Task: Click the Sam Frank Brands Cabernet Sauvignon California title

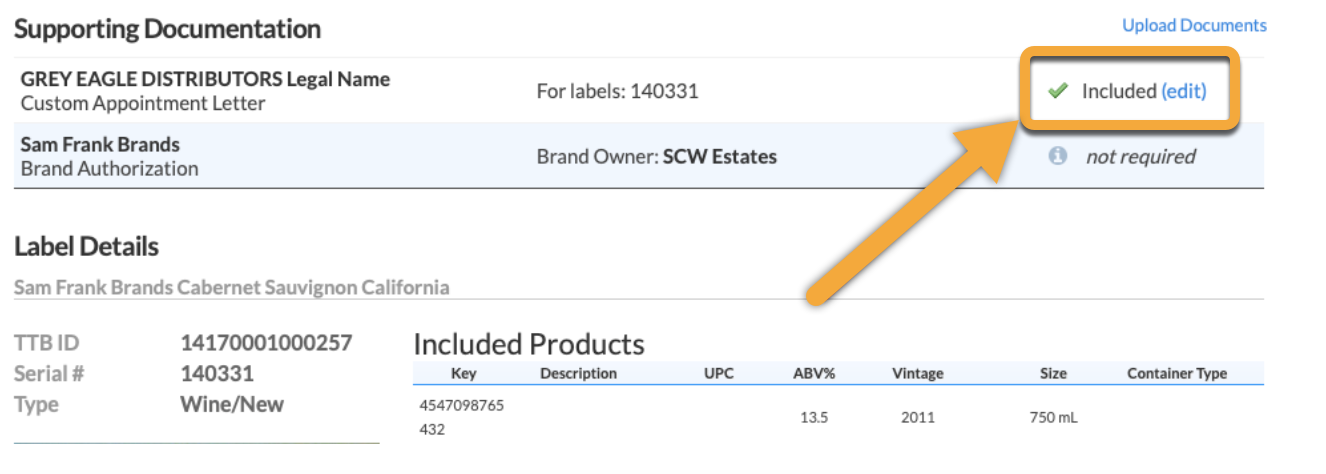Action: tap(231, 288)
